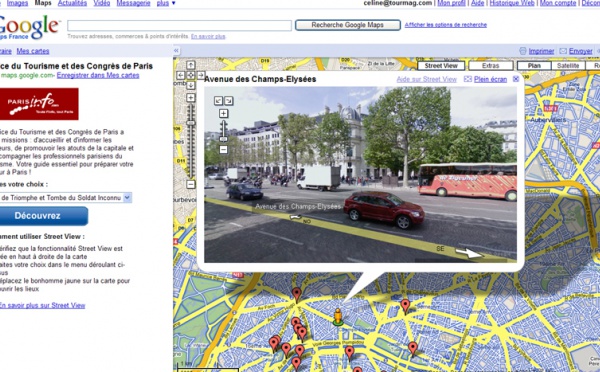Click the blue Découvrez button
600x372 pixels.
(43, 216)
